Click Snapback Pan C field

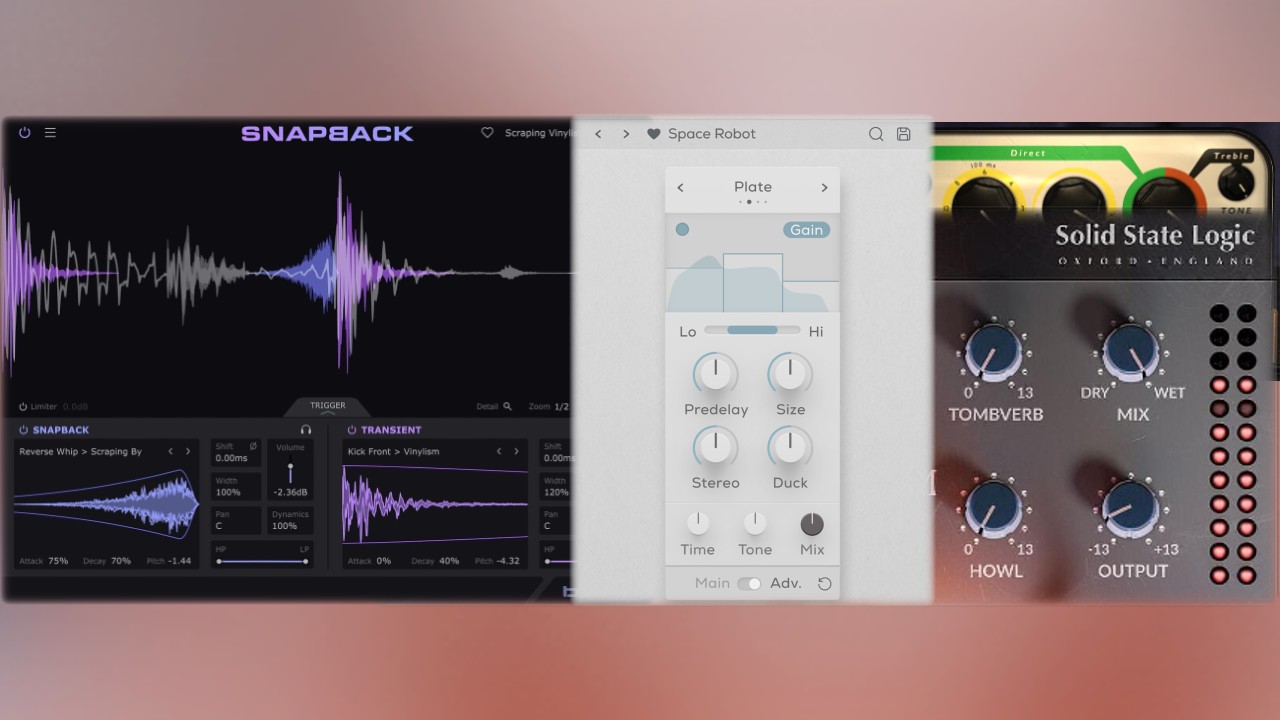click(x=236, y=520)
